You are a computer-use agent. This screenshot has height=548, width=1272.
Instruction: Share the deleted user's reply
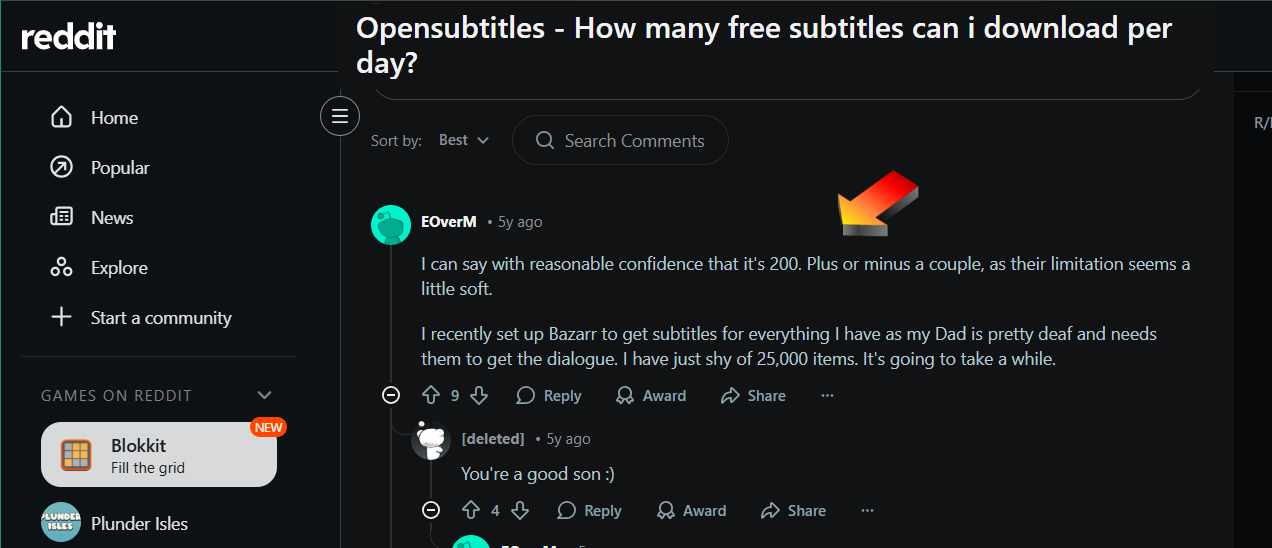793,511
